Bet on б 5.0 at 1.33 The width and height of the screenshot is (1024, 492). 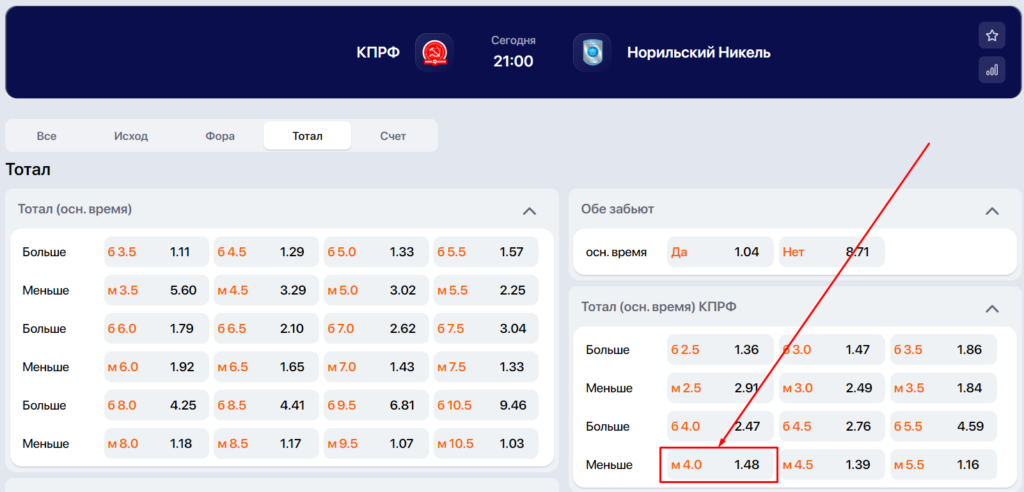point(376,252)
